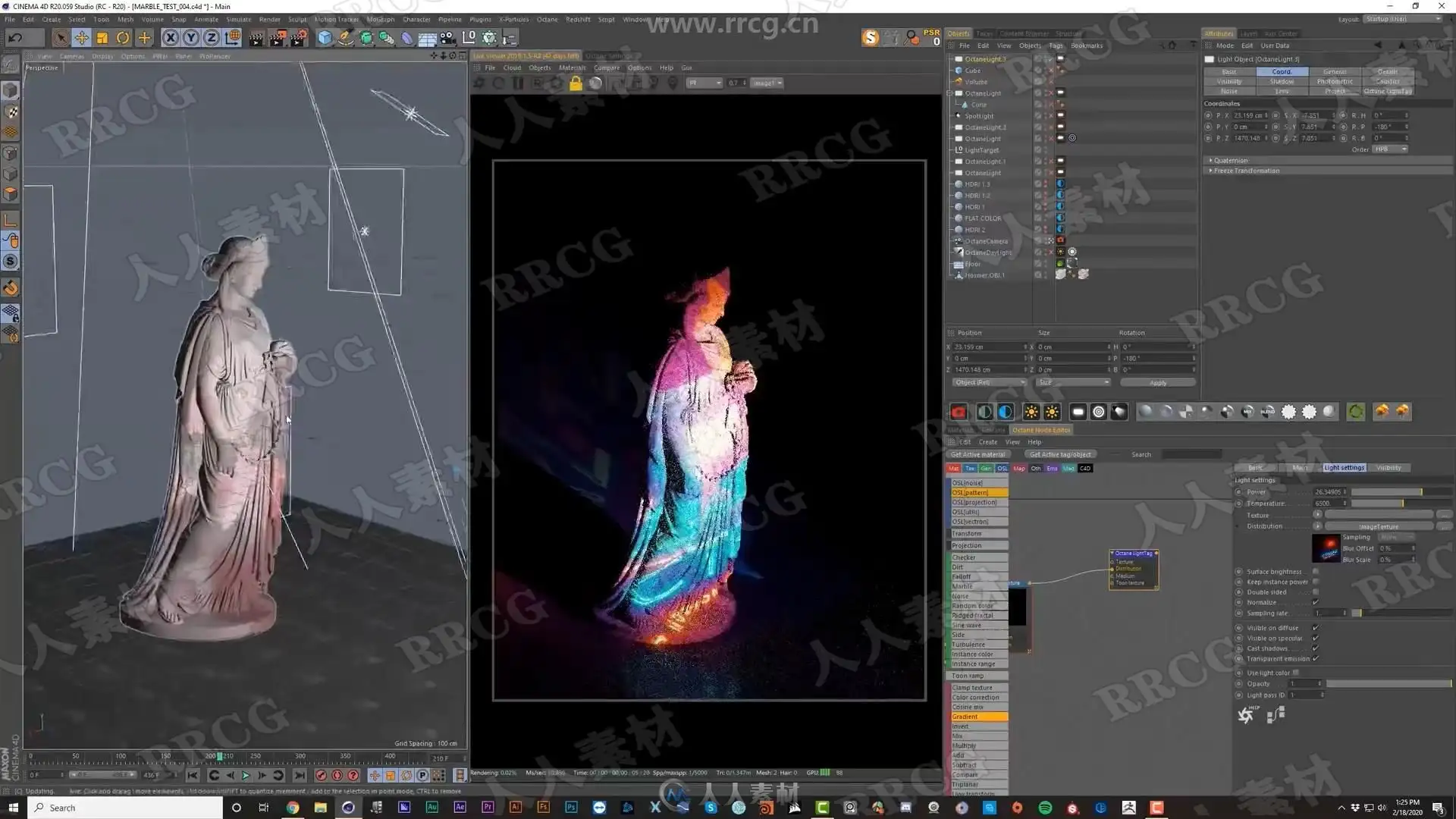The width and height of the screenshot is (1456, 819).
Task: Click the Render to Picture Viewer icon
Action: pyautogui.click(x=278, y=37)
